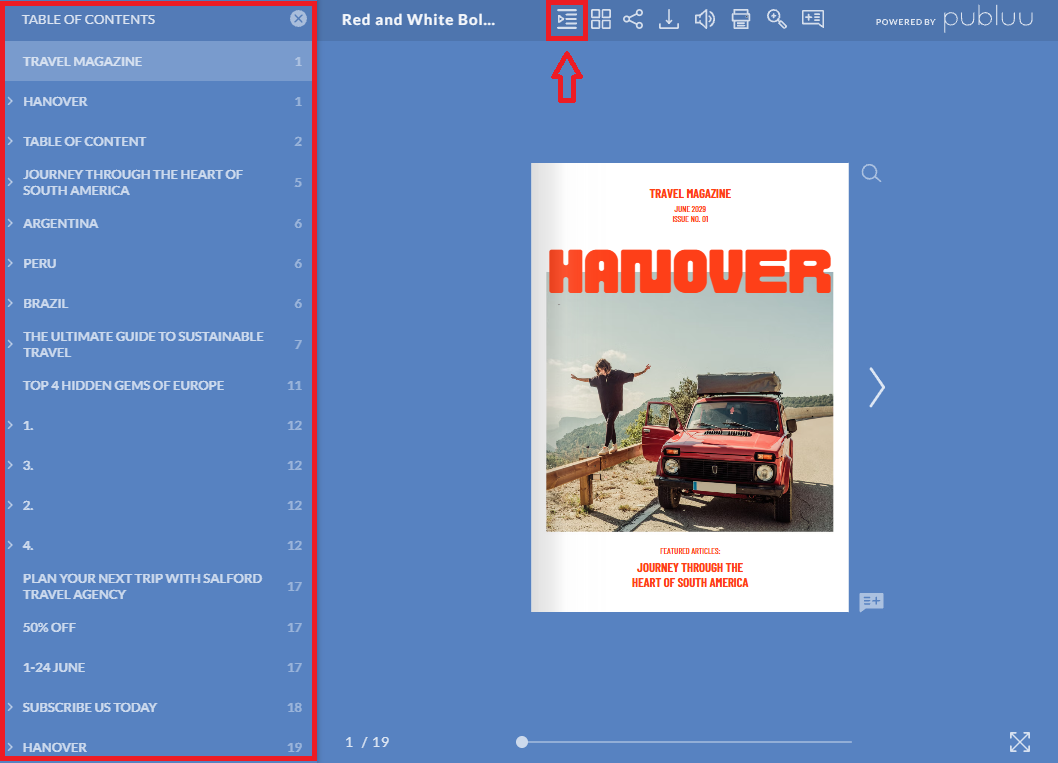This screenshot has width=1058, height=763.
Task: Expand the ARGENTINA entry
Action: pyautogui.click(x=11, y=223)
